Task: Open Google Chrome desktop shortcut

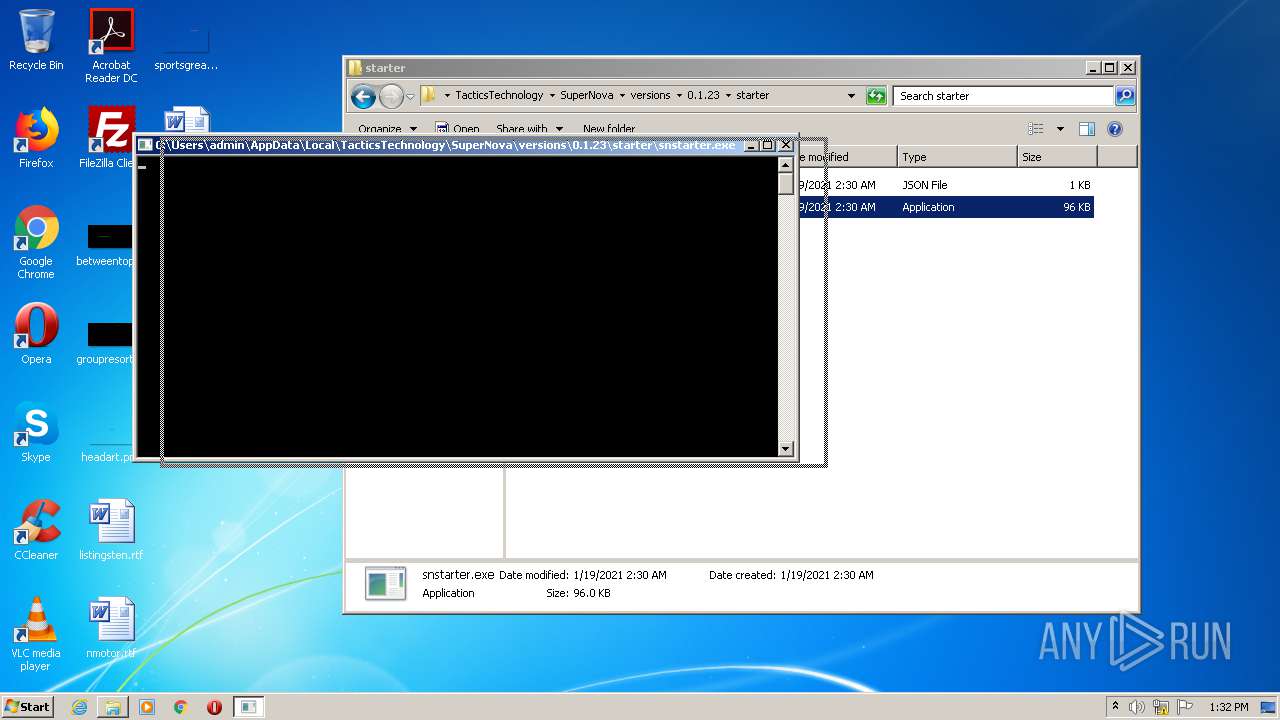Action: (x=36, y=242)
